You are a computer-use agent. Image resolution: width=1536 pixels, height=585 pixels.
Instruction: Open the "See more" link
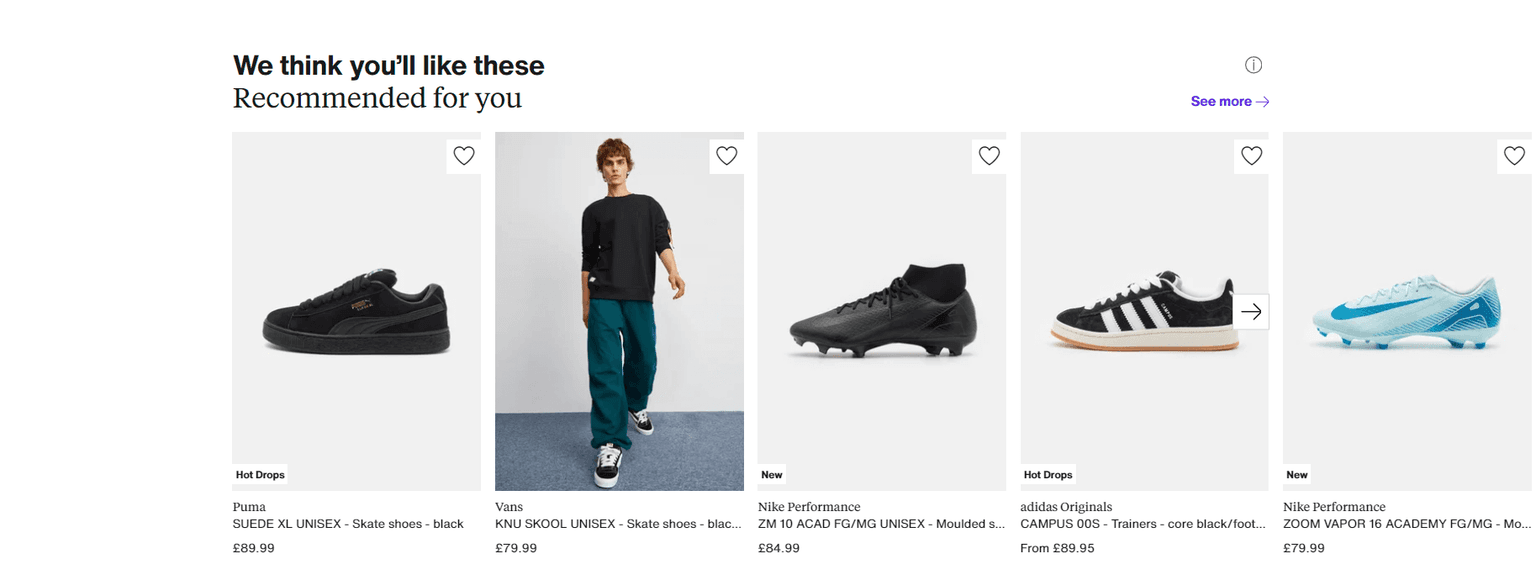pyautogui.click(x=1219, y=101)
